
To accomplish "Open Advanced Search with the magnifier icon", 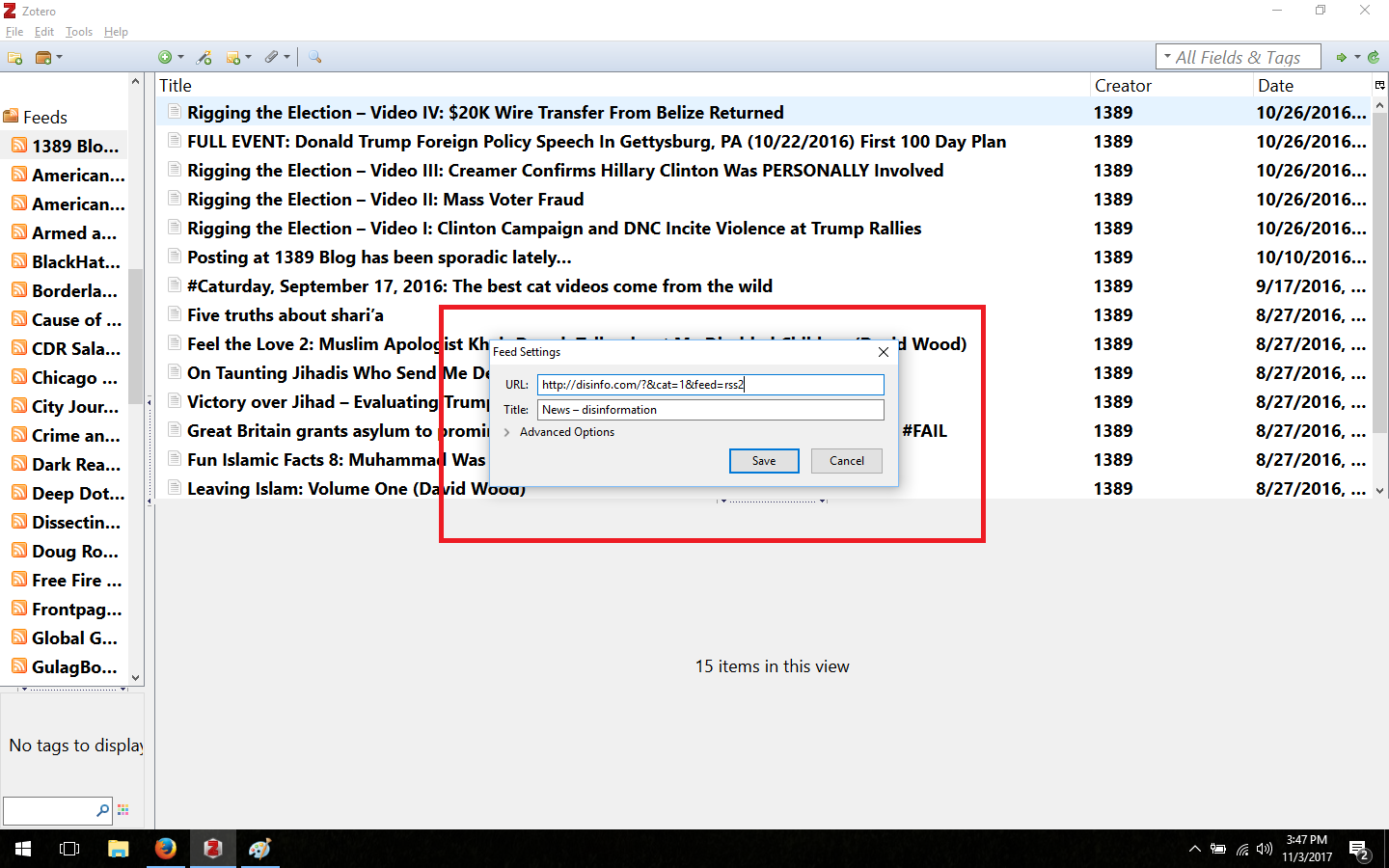I will tap(315, 58).
